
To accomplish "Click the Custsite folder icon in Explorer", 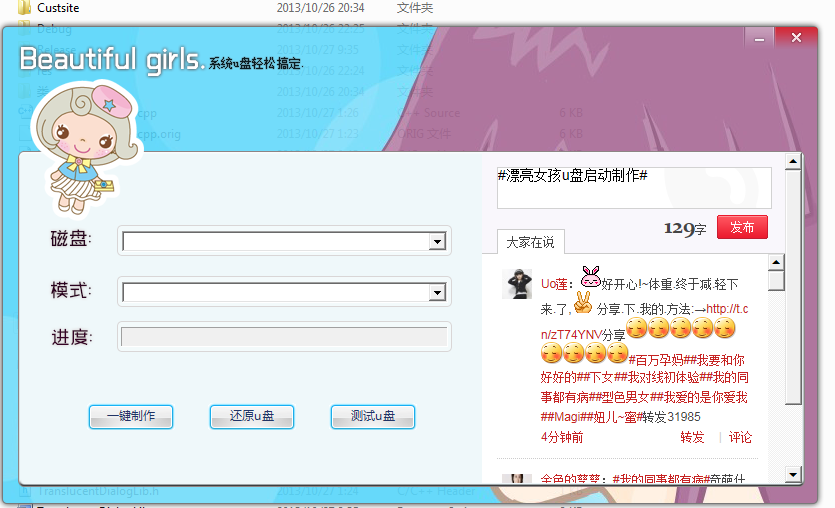I will point(24,7).
